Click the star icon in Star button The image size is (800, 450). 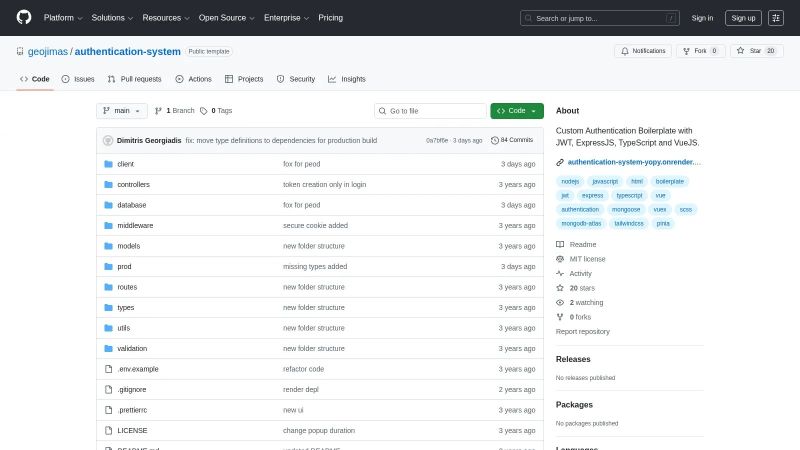tap(740, 51)
